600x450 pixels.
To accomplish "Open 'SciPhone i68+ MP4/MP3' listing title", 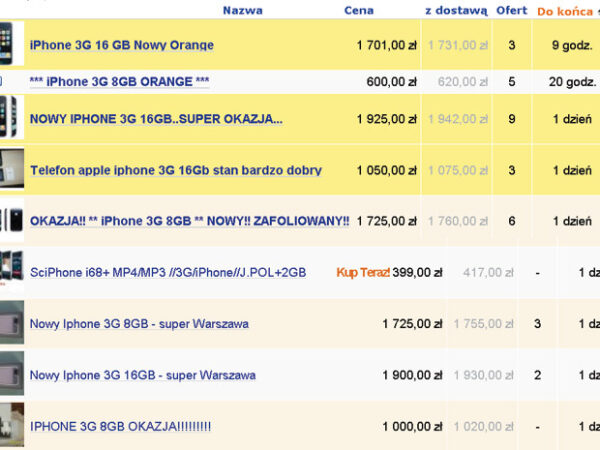I will pos(168,272).
